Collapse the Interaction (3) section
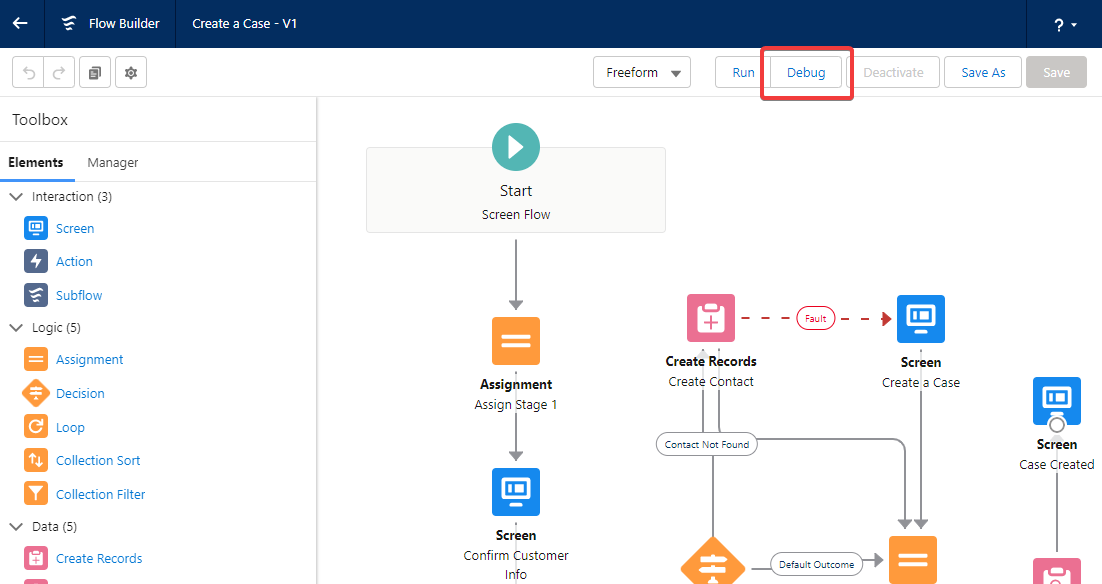The image size is (1102, 584). tap(16, 197)
